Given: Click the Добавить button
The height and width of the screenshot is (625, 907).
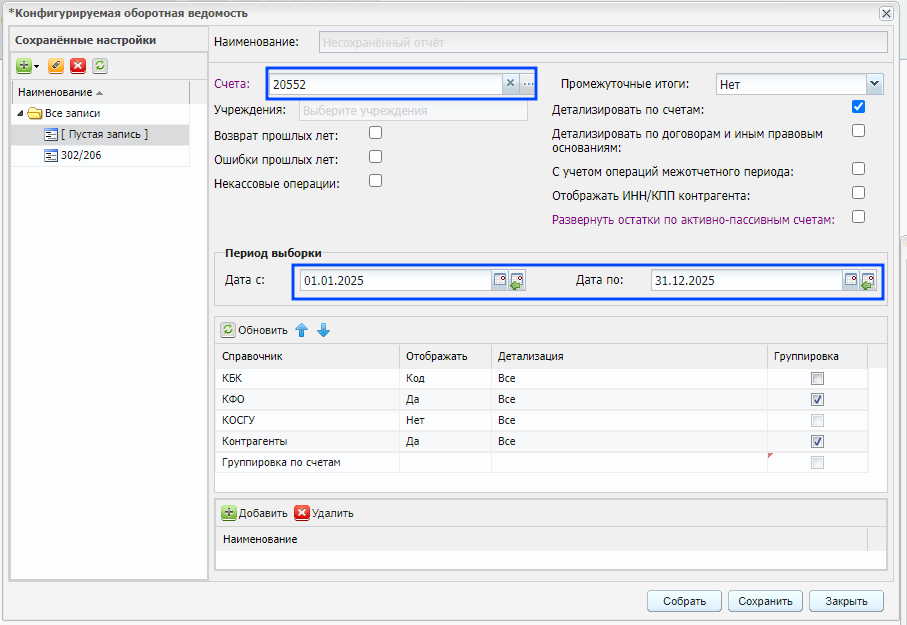Looking at the screenshot, I should tap(255, 513).
